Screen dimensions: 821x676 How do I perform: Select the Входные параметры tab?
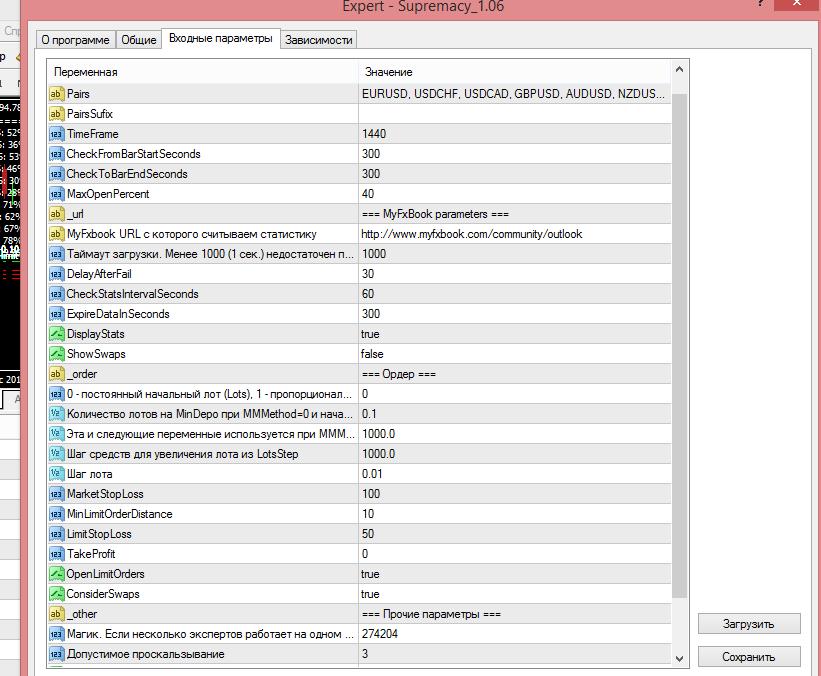tap(220, 39)
